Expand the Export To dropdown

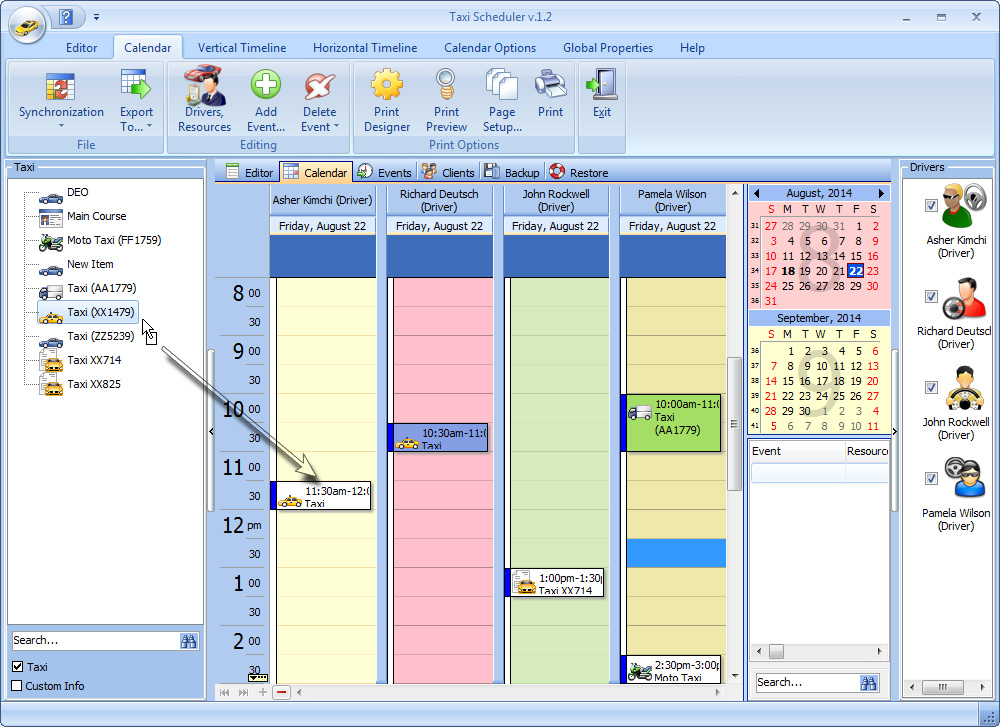[149, 127]
